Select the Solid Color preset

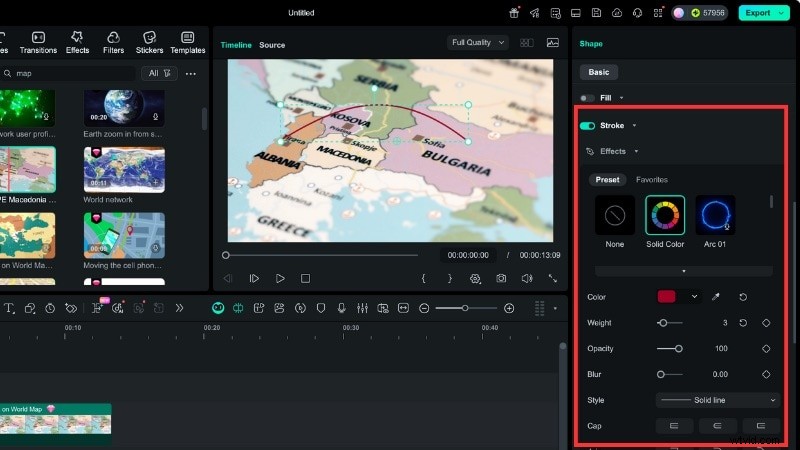tap(665, 215)
